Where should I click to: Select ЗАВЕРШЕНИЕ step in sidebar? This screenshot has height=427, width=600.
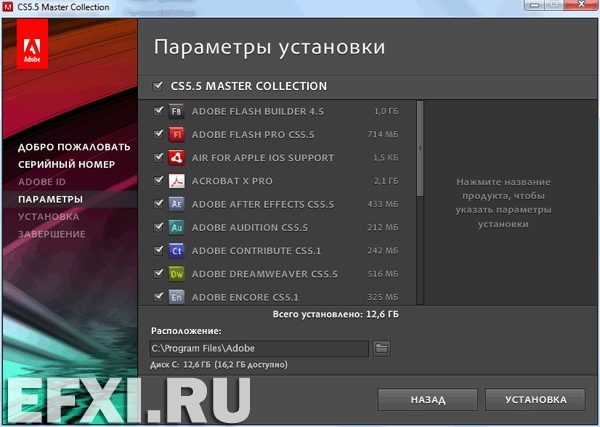pyautogui.click(x=52, y=234)
